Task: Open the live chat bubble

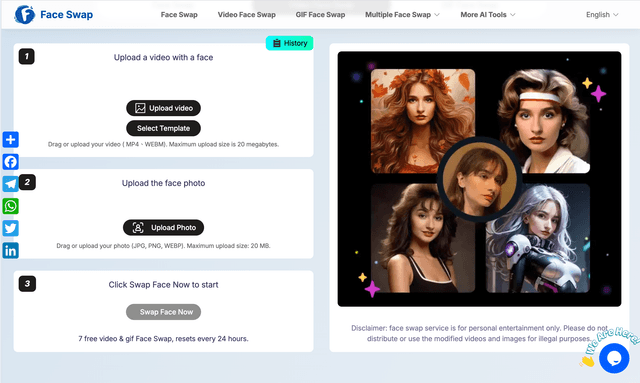Action: 614,358
